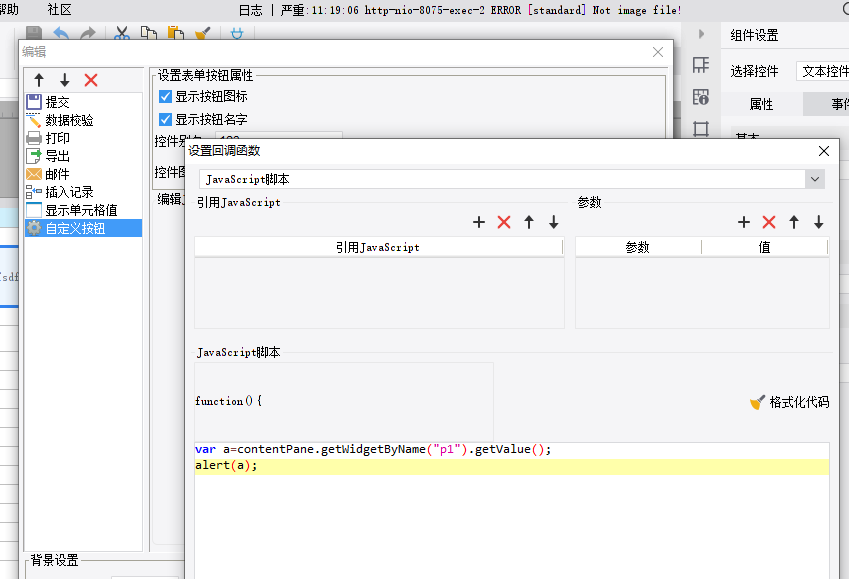The height and width of the screenshot is (579, 849).
Task: Click the Paste icon in main toolbar
Action: click(175, 34)
